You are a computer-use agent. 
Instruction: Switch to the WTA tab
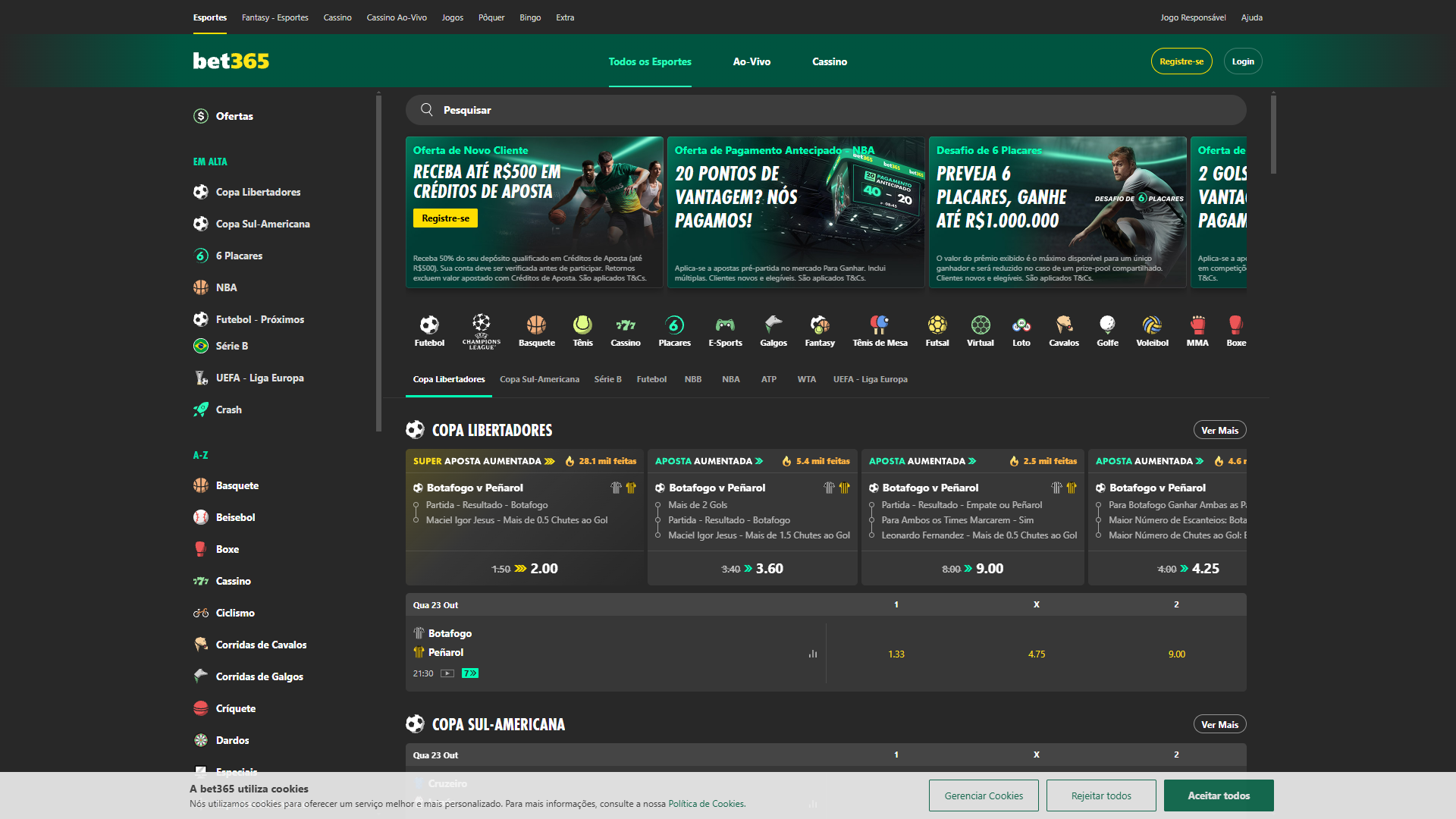[806, 379]
